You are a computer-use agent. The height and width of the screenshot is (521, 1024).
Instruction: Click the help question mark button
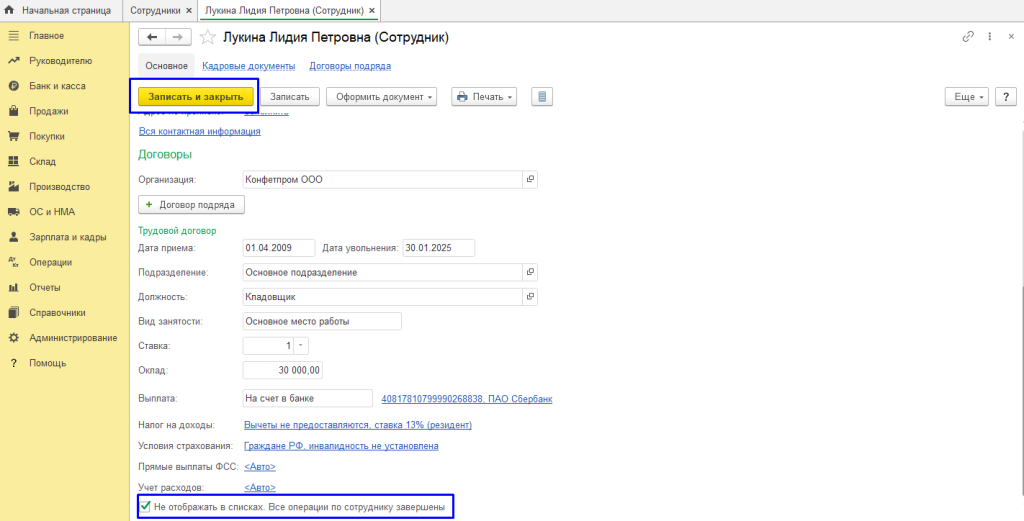1004,97
